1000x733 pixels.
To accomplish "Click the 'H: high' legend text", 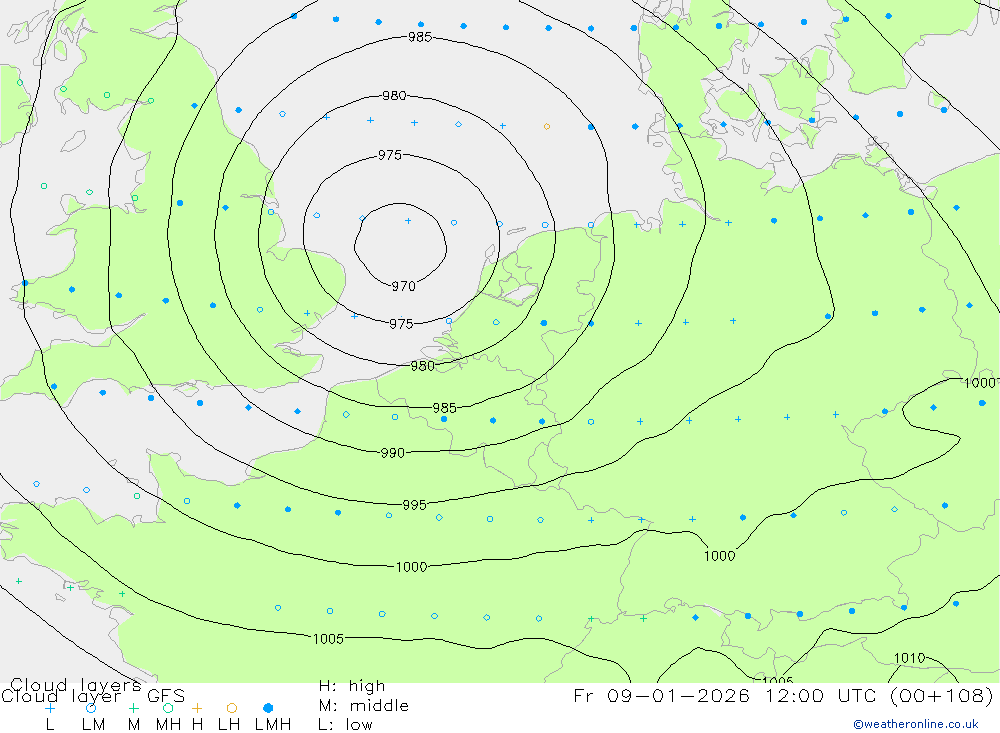I will (x=351, y=686).
